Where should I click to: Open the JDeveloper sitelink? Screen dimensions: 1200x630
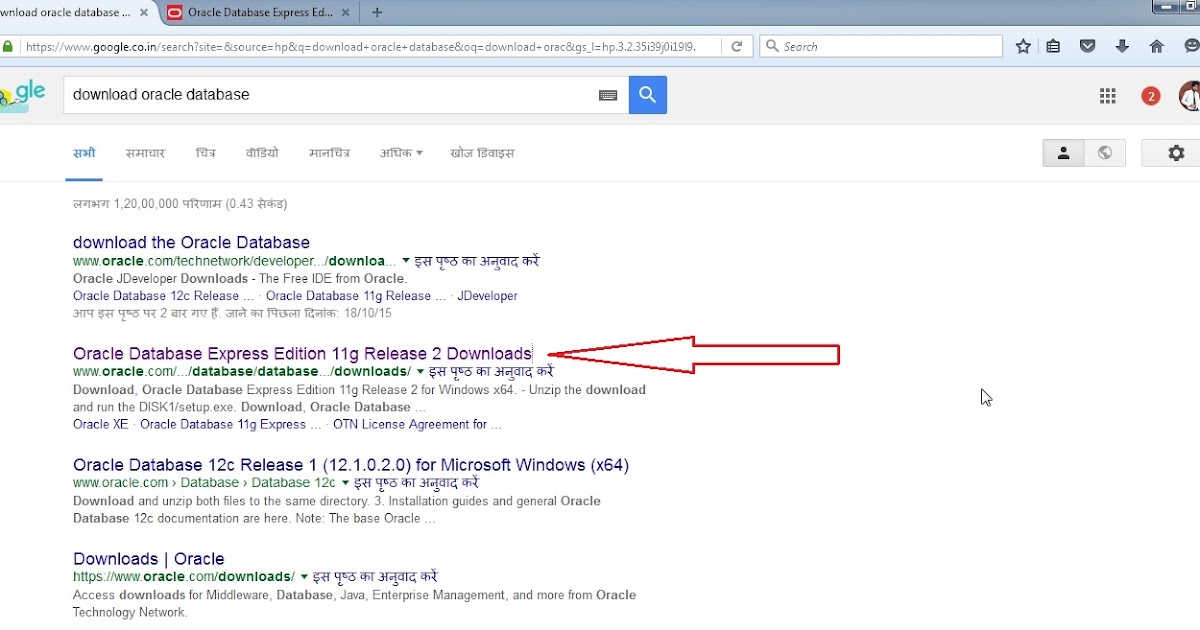[488, 296]
